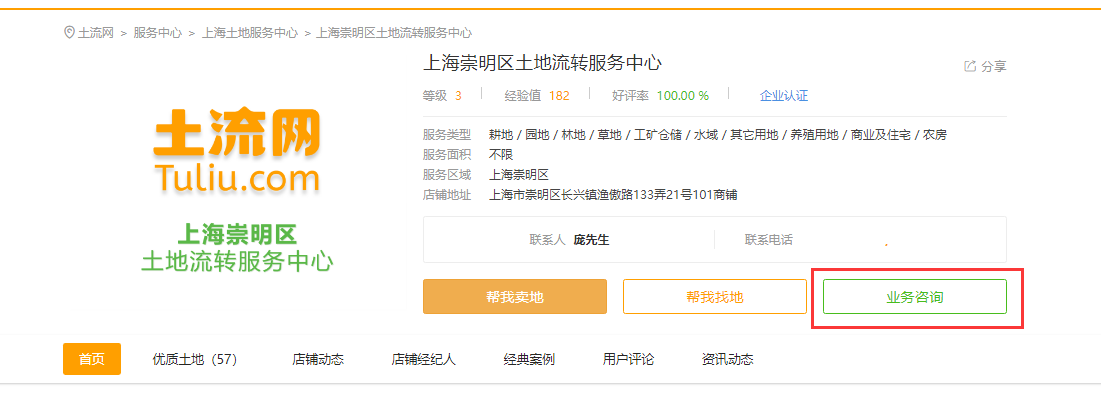The image size is (1101, 398).
Task: Click the 帮我找地 button
Action: (x=715, y=297)
